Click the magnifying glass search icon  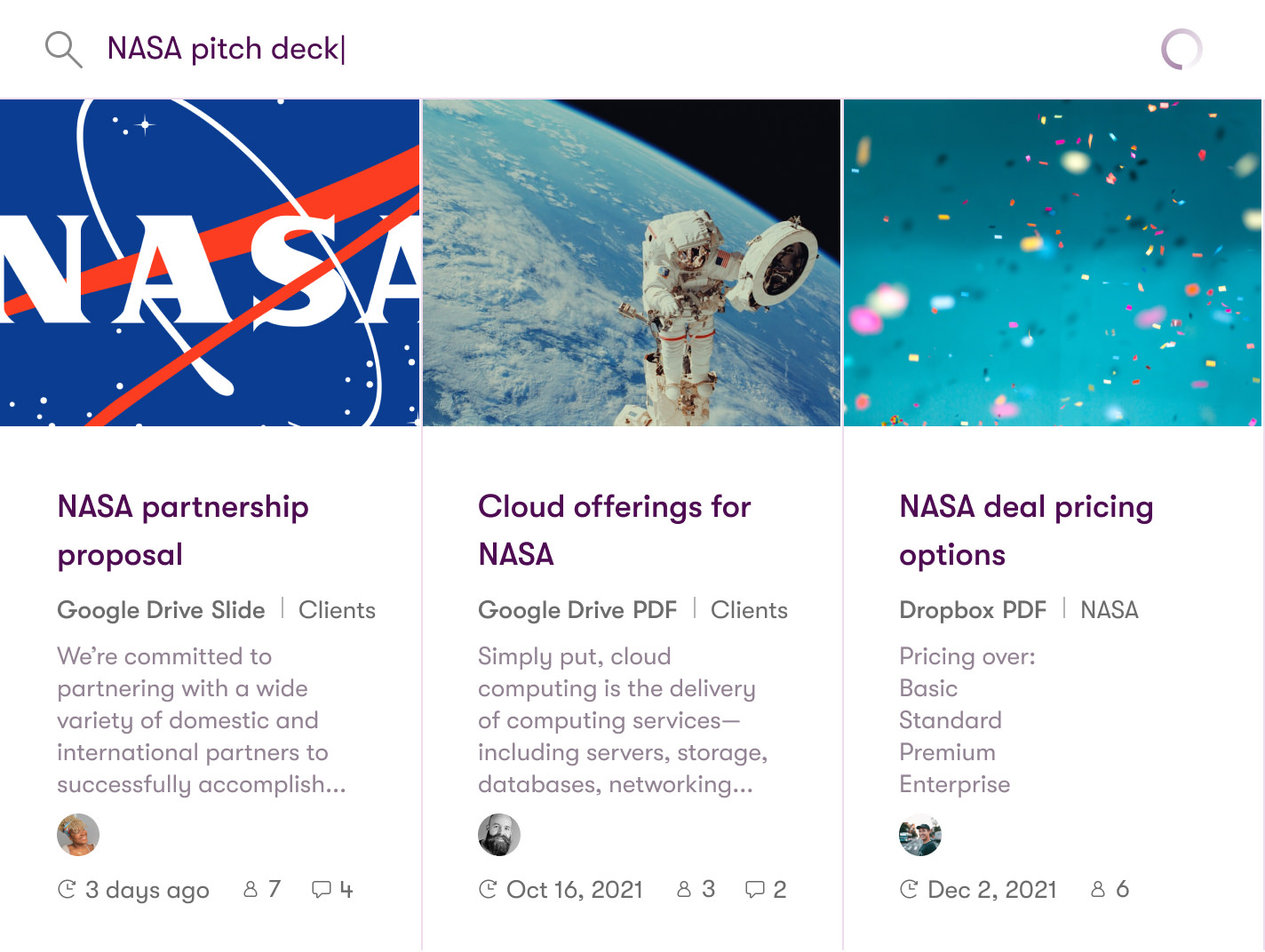click(x=63, y=50)
